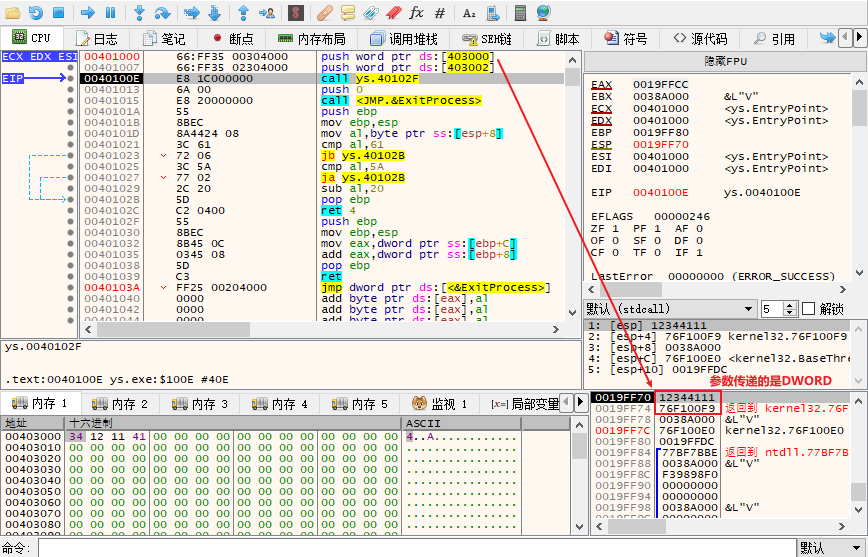Screen dimensions: 868x557
Task: Click the ASCII column header in dump
Action: tap(462, 423)
